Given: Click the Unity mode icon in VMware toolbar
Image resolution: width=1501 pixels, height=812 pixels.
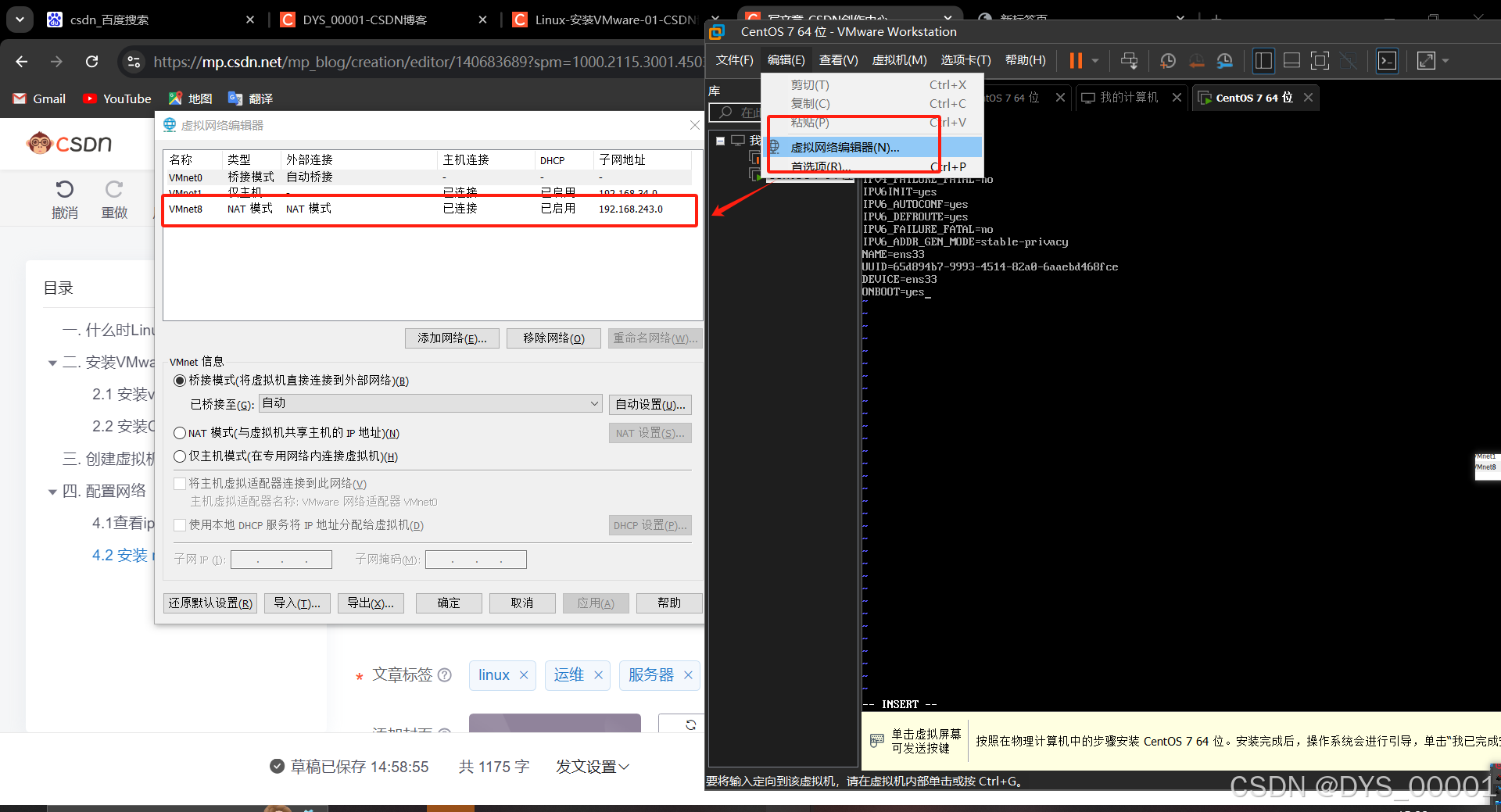Looking at the screenshot, I should tap(1349, 60).
